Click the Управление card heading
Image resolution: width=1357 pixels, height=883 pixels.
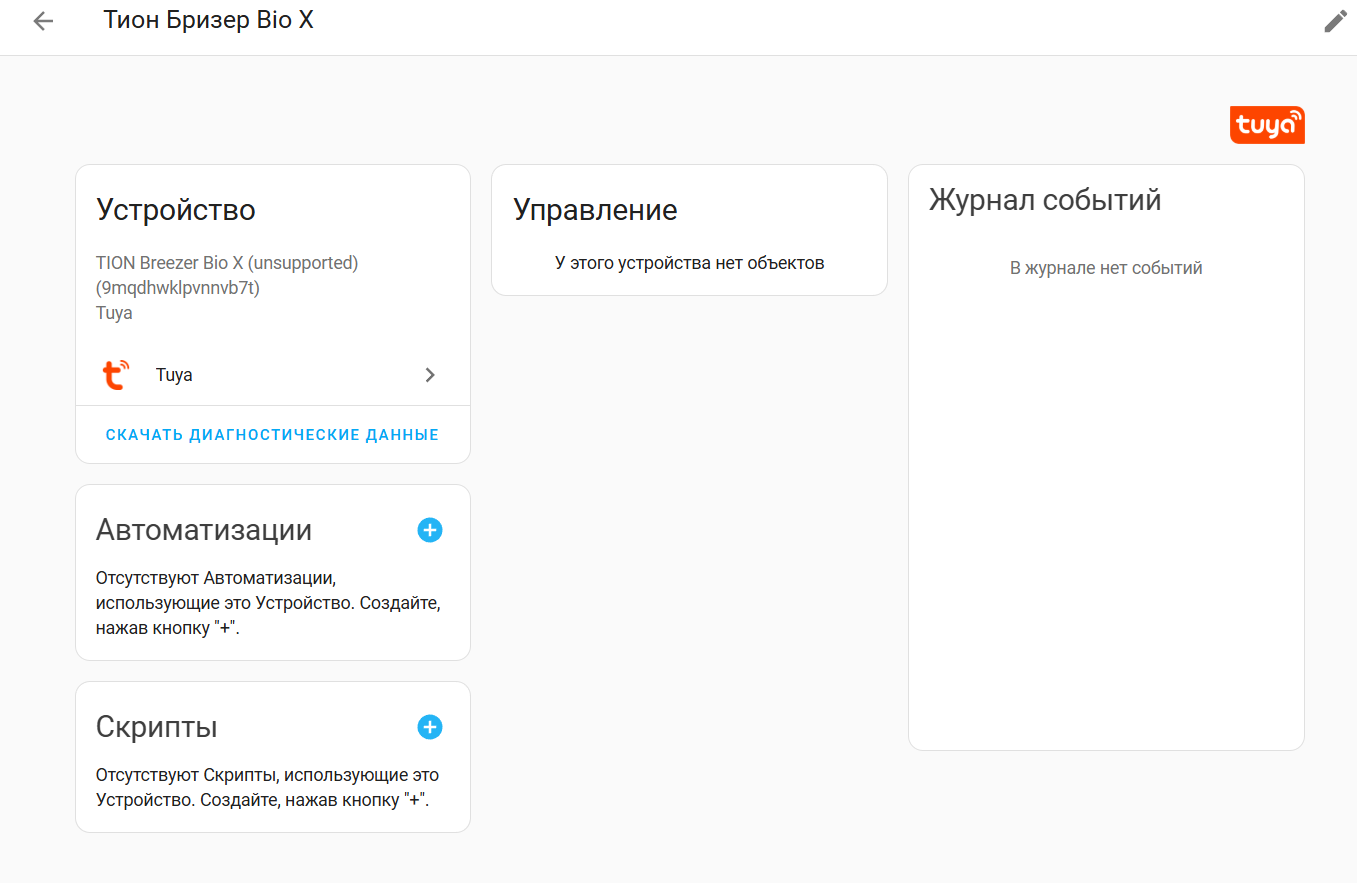pos(595,210)
